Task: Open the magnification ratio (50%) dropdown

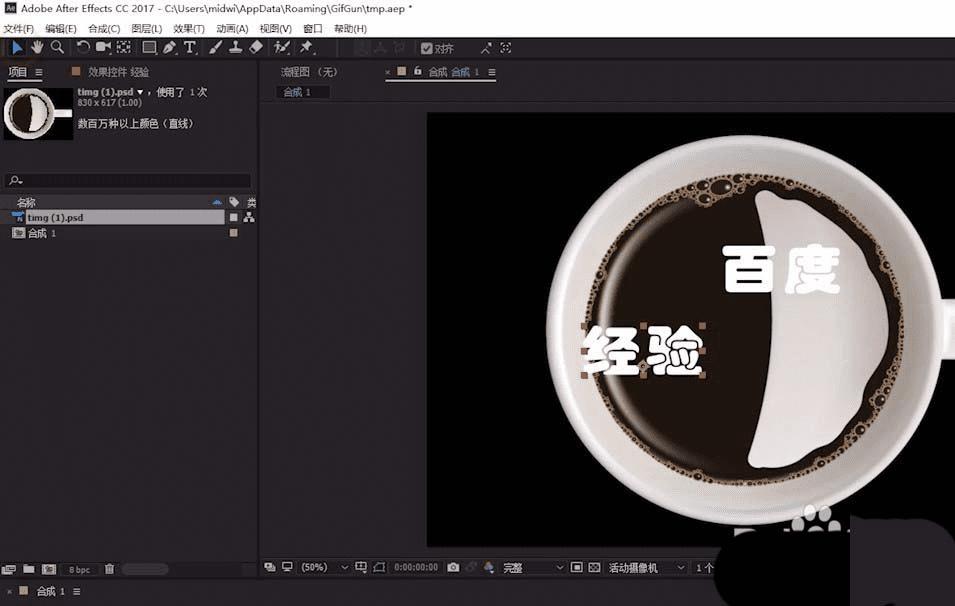Action: pos(325,567)
